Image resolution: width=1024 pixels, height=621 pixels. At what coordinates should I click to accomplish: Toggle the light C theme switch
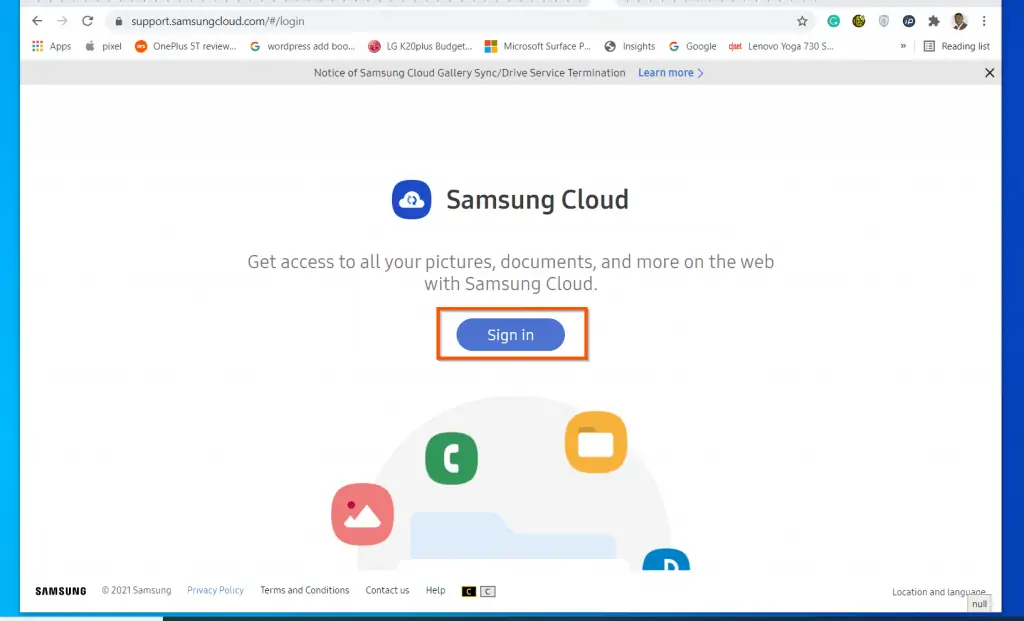pos(488,591)
